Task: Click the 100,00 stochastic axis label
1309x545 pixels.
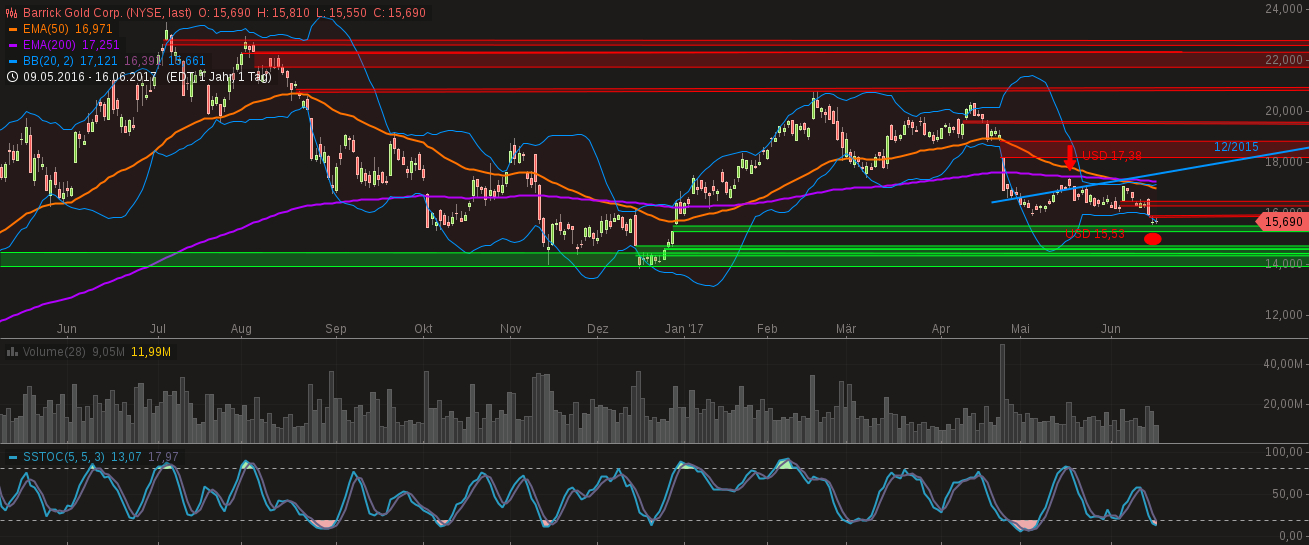Action: click(x=1284, y=452)
